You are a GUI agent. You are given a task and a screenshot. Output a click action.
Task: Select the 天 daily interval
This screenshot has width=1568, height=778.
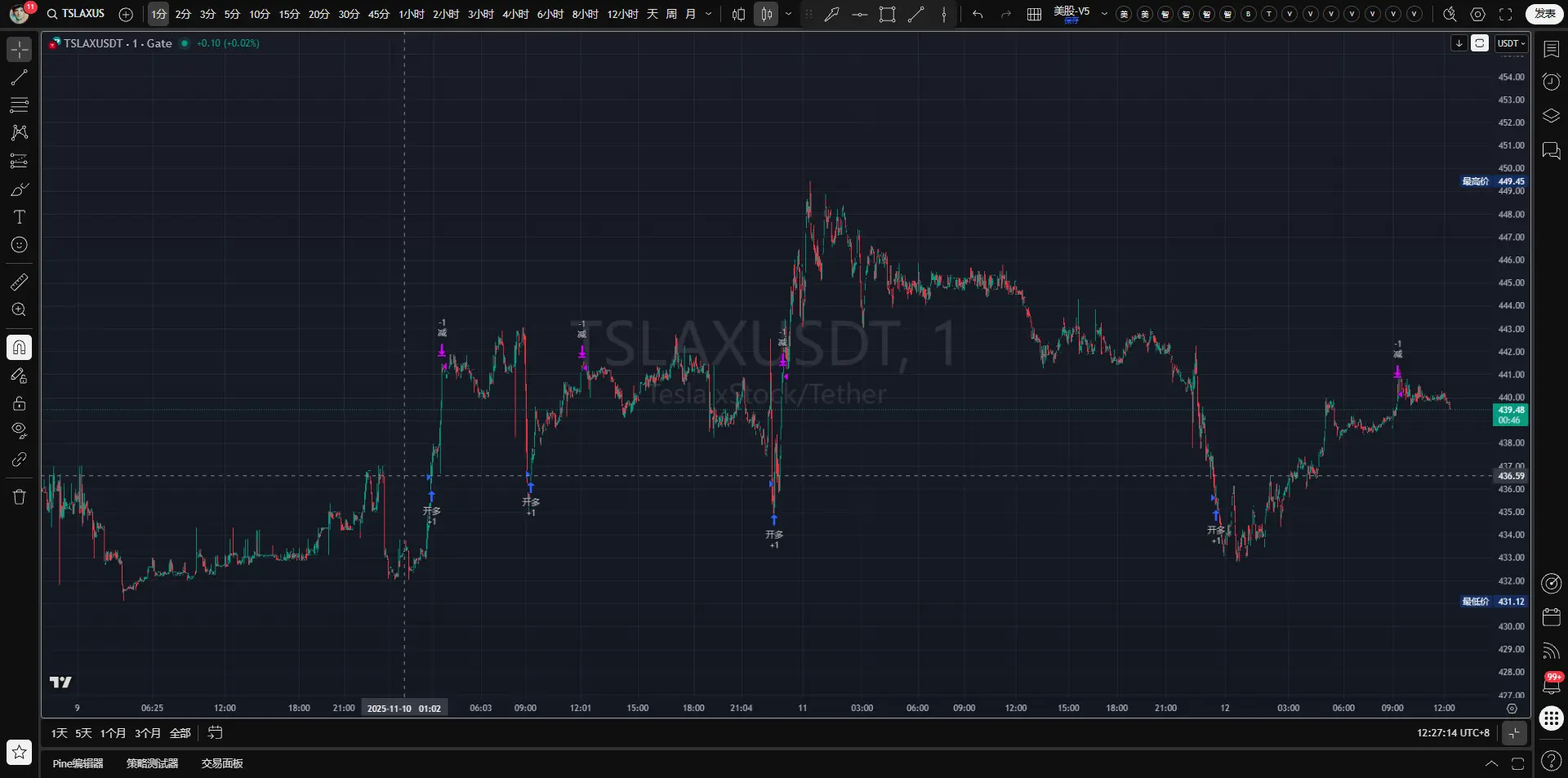[x=653, y=14]
